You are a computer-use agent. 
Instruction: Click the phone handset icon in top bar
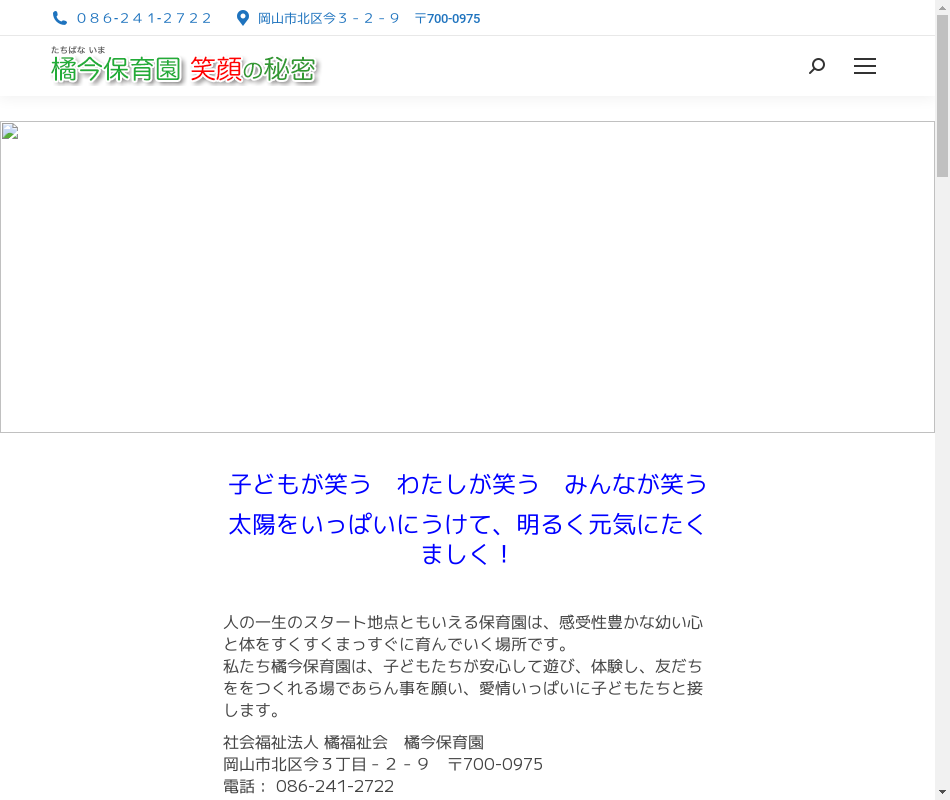[60, 18]
